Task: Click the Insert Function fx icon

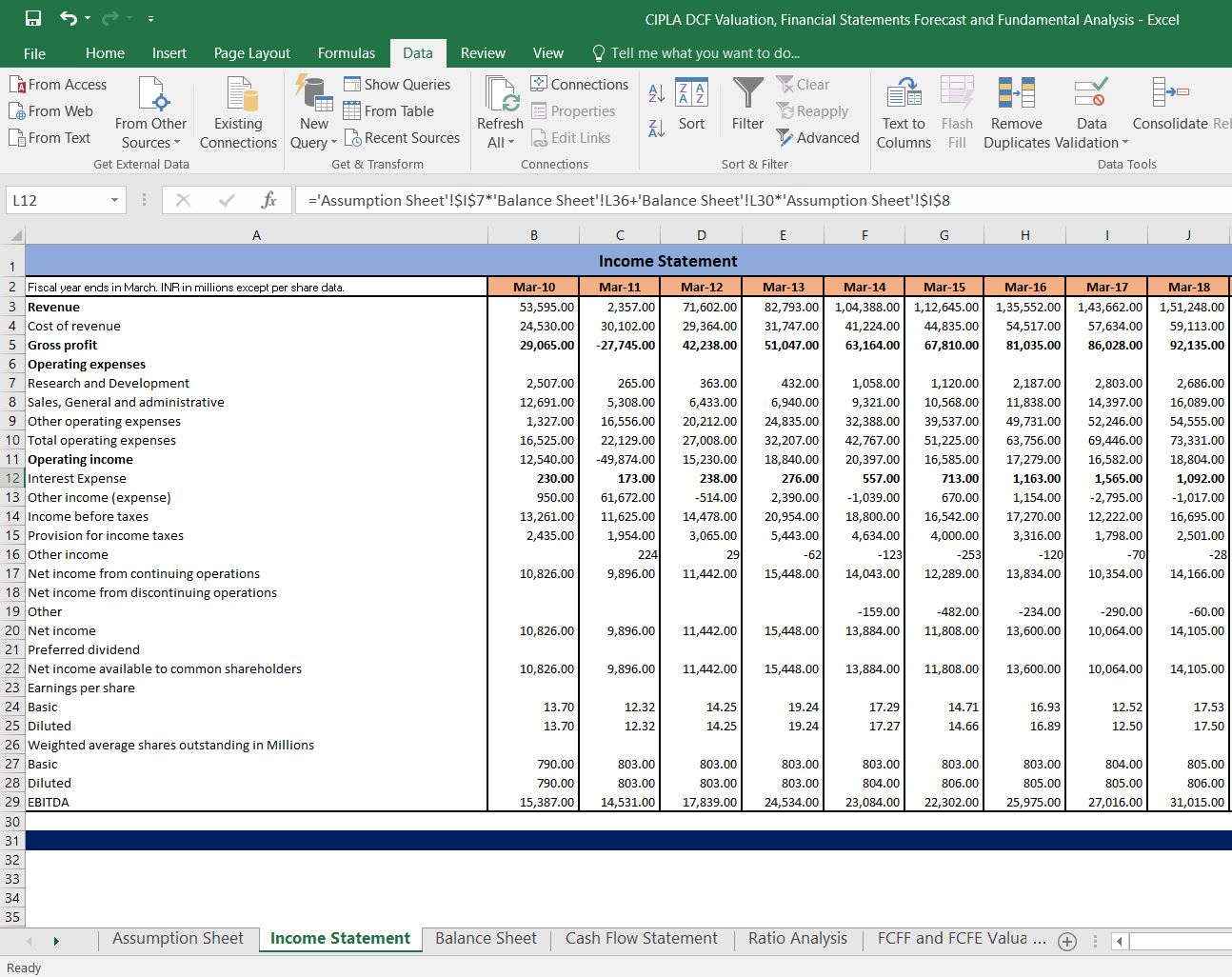Action: click(268, 200)
